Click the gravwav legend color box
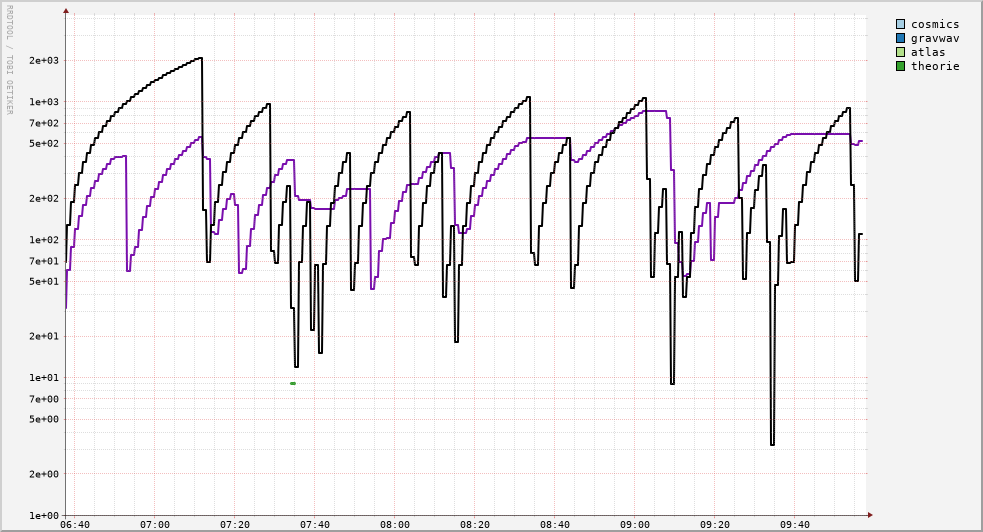 [900, 39]
